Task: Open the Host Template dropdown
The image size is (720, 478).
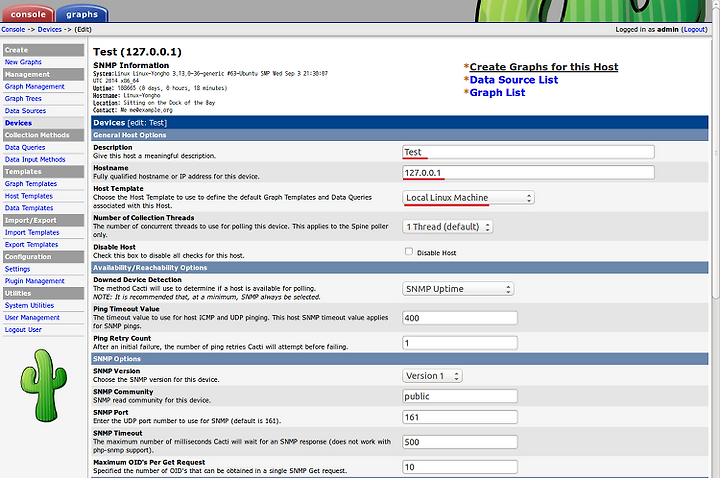Action: click(x=468, y=198)
